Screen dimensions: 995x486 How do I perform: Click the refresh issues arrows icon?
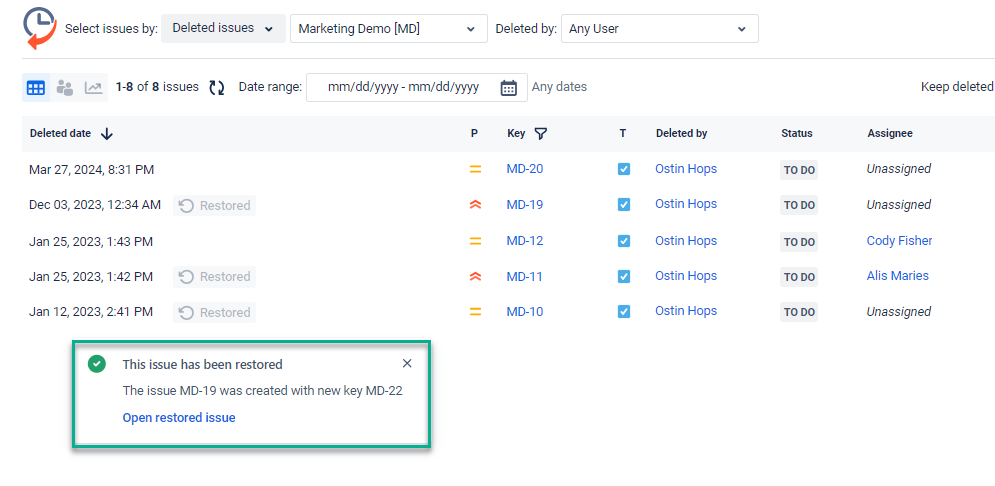coord(217,88)
